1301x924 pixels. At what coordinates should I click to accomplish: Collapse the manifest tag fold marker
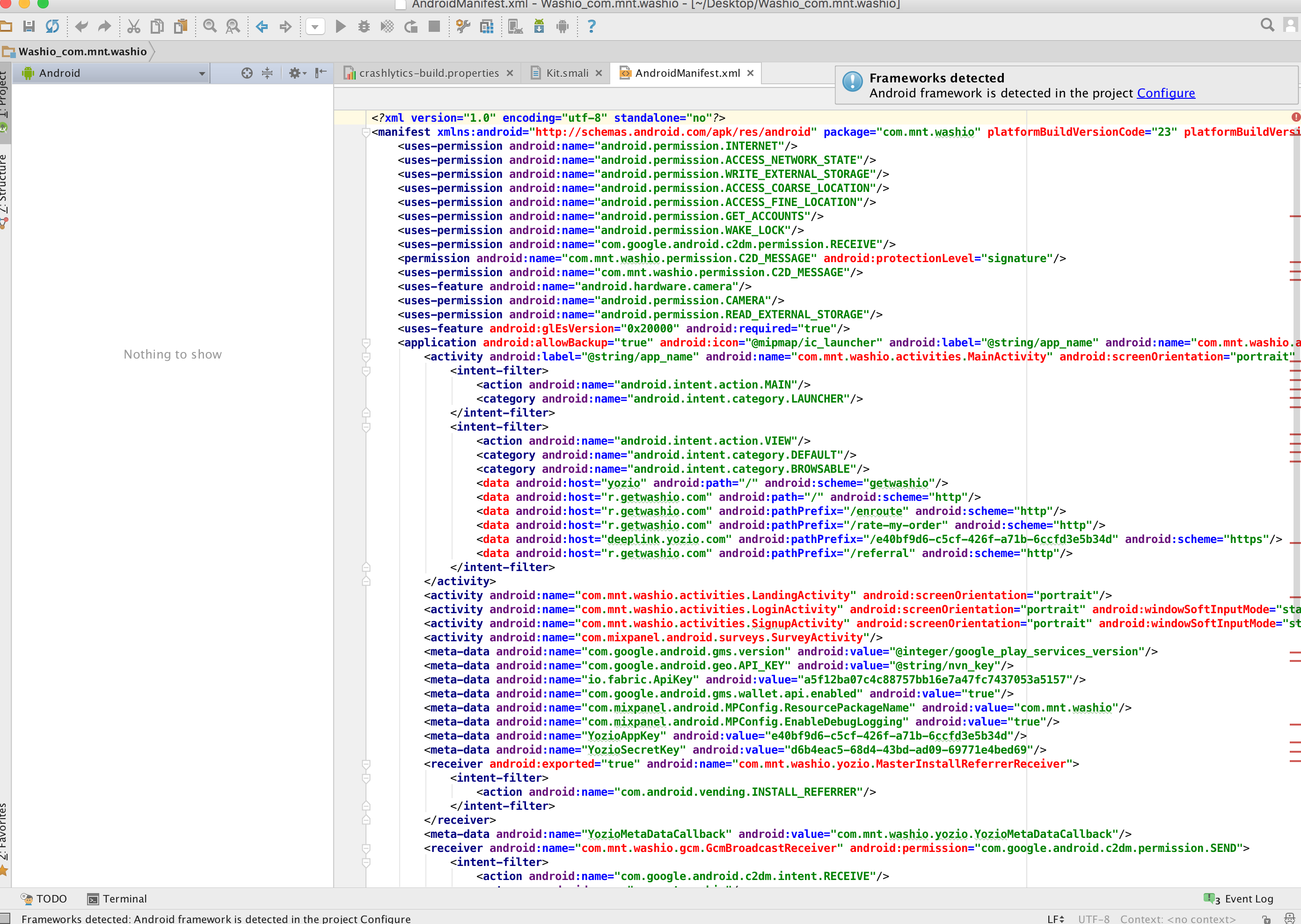point(366,132)
